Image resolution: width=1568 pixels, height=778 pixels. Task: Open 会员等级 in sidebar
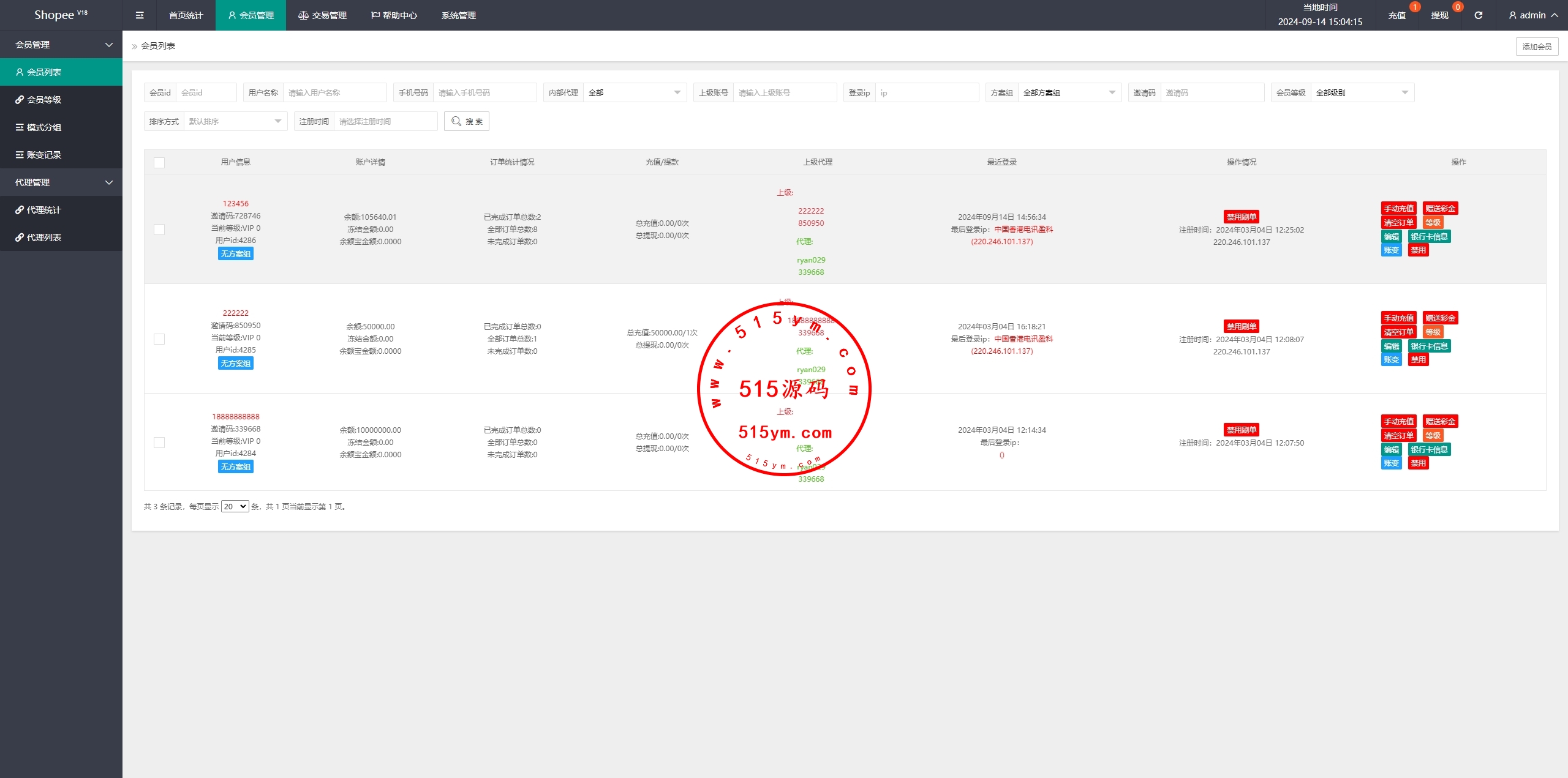pyautogui.click(x=44, y=100)
